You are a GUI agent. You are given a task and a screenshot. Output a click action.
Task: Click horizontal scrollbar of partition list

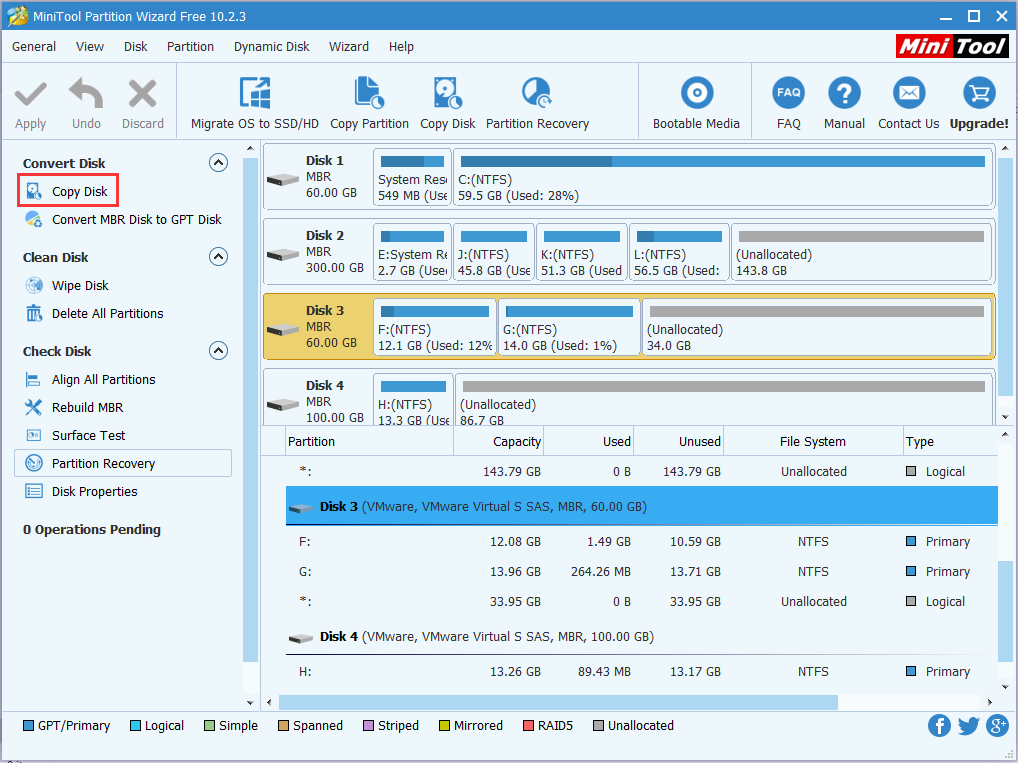[x=558, y=702]
